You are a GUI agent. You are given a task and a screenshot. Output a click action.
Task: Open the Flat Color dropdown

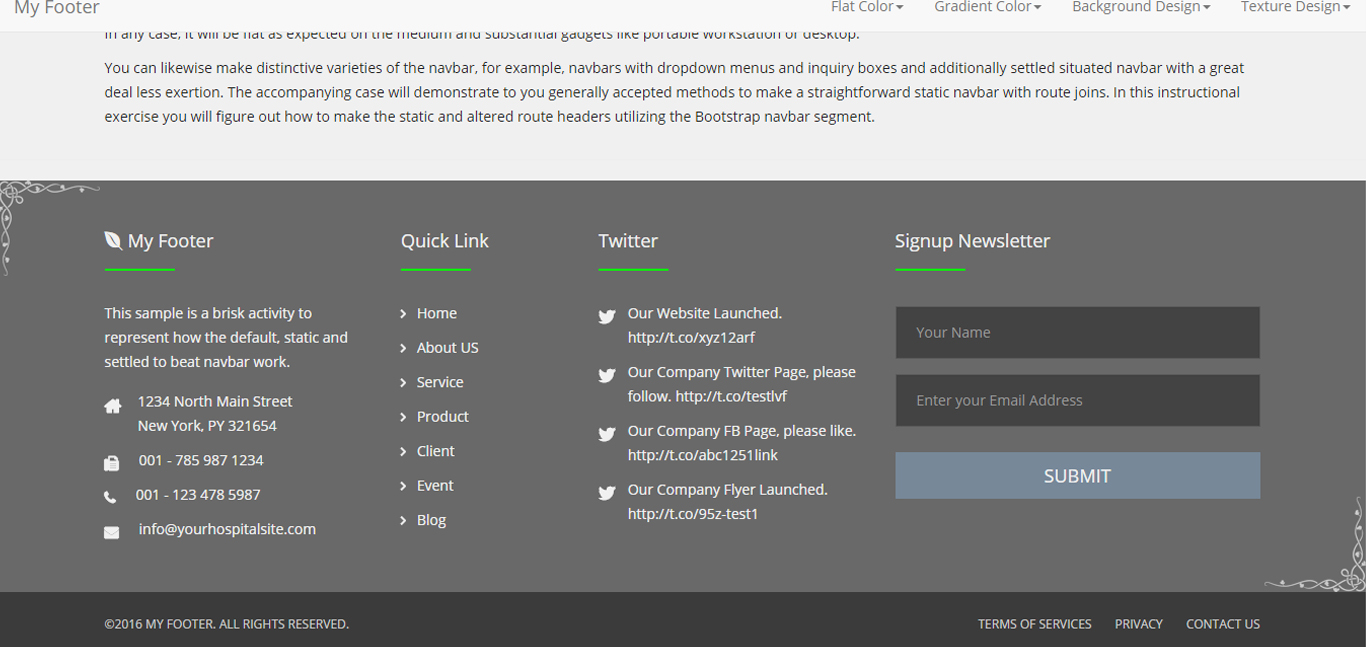click(x=866, y=8)
